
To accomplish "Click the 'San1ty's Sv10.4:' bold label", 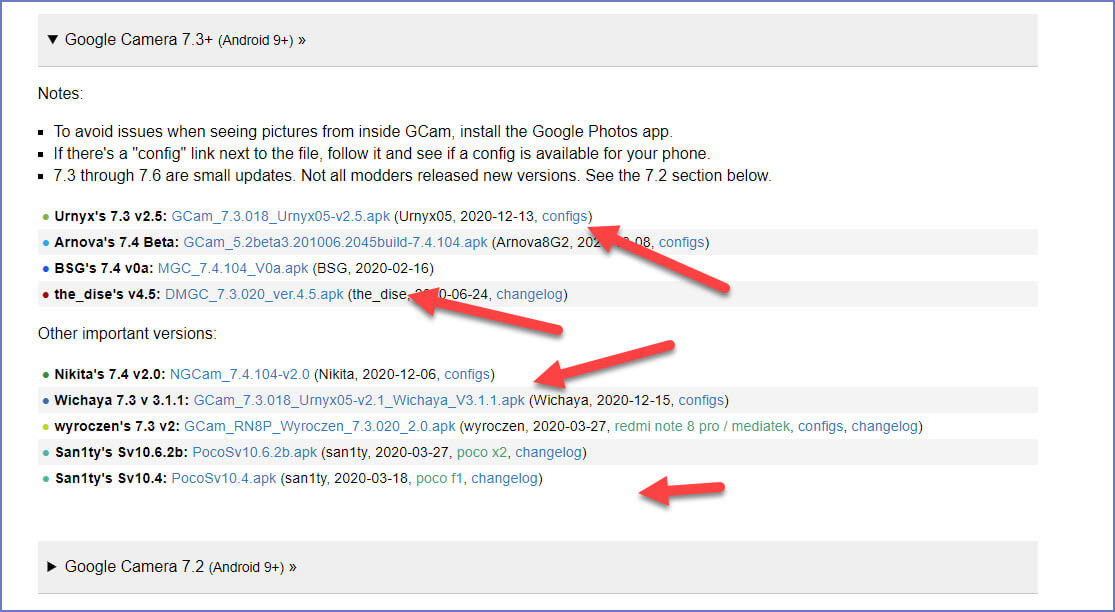I will coord(111,478).
